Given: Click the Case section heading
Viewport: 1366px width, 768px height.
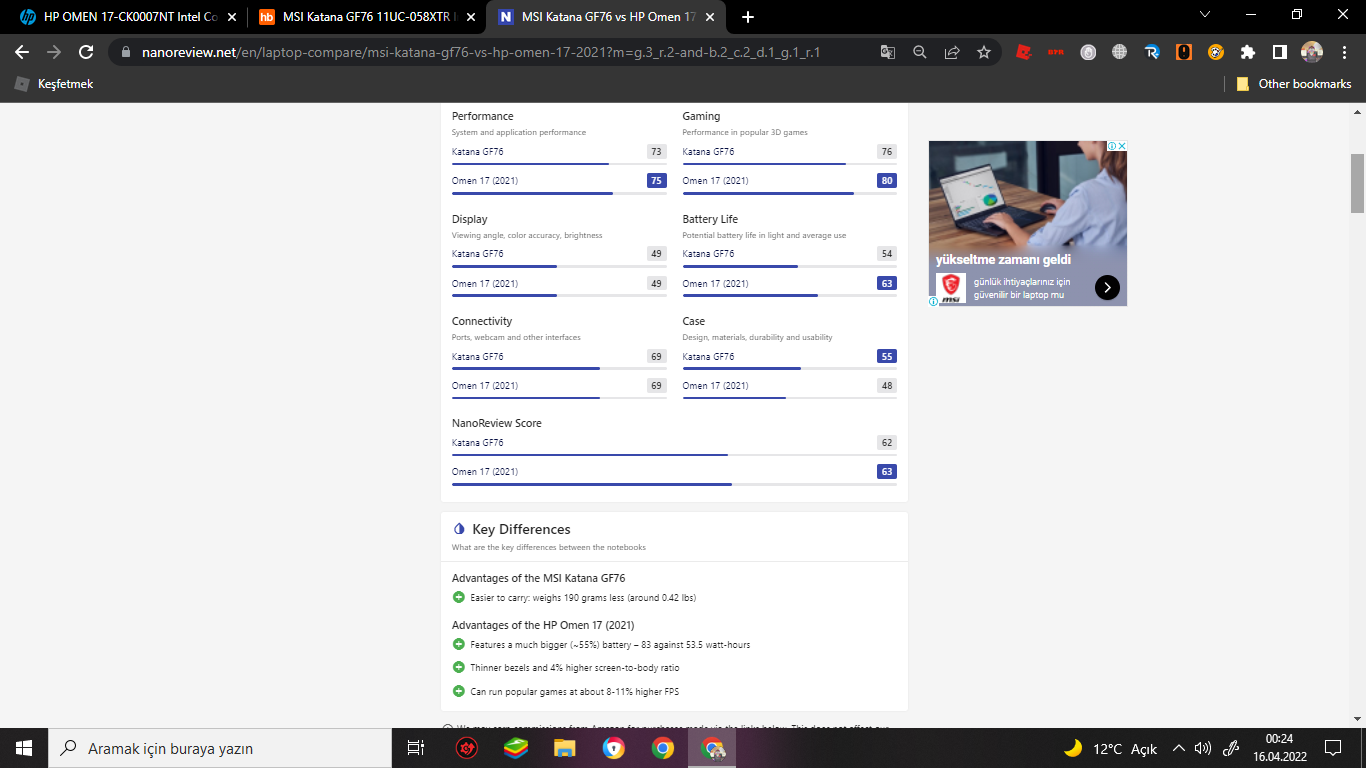Looking at the screenshot, I should (x=694, y=321).
